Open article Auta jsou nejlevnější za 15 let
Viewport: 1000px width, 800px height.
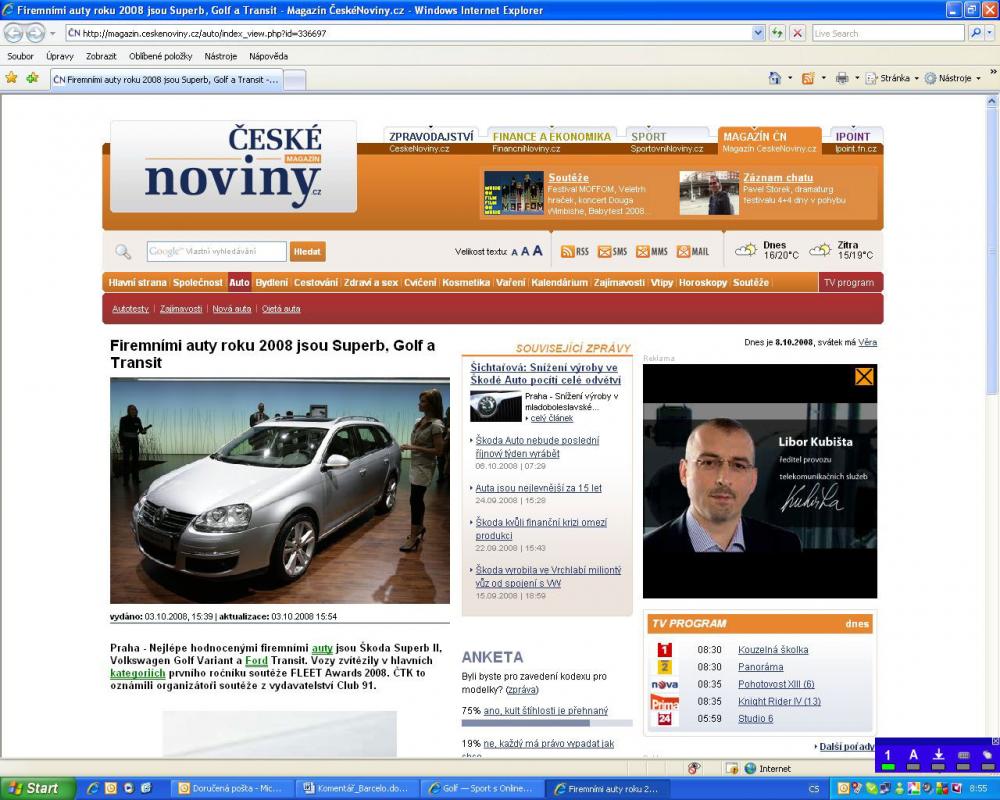[538, 488]
